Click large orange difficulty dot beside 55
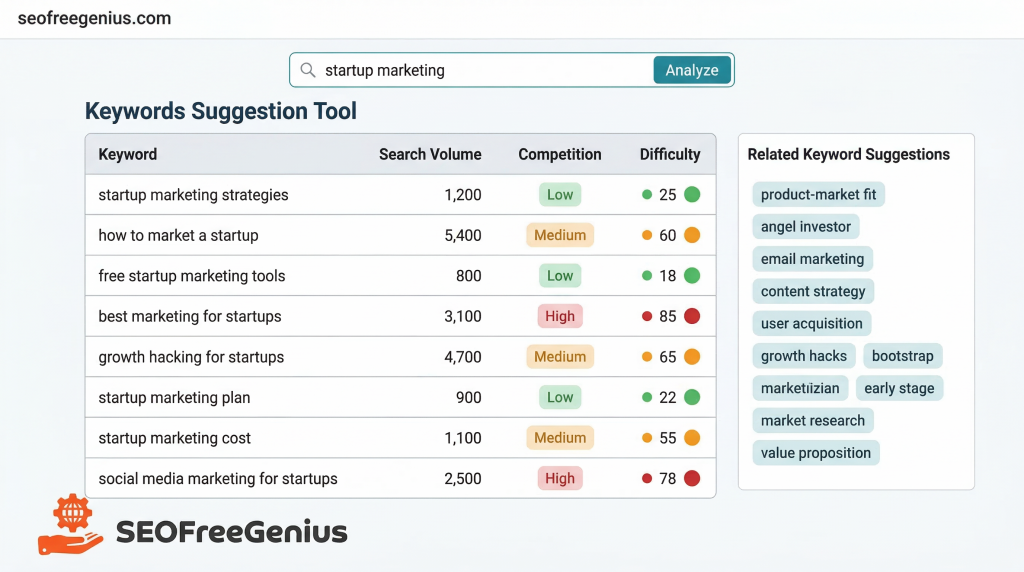 (x=692, y=437)
